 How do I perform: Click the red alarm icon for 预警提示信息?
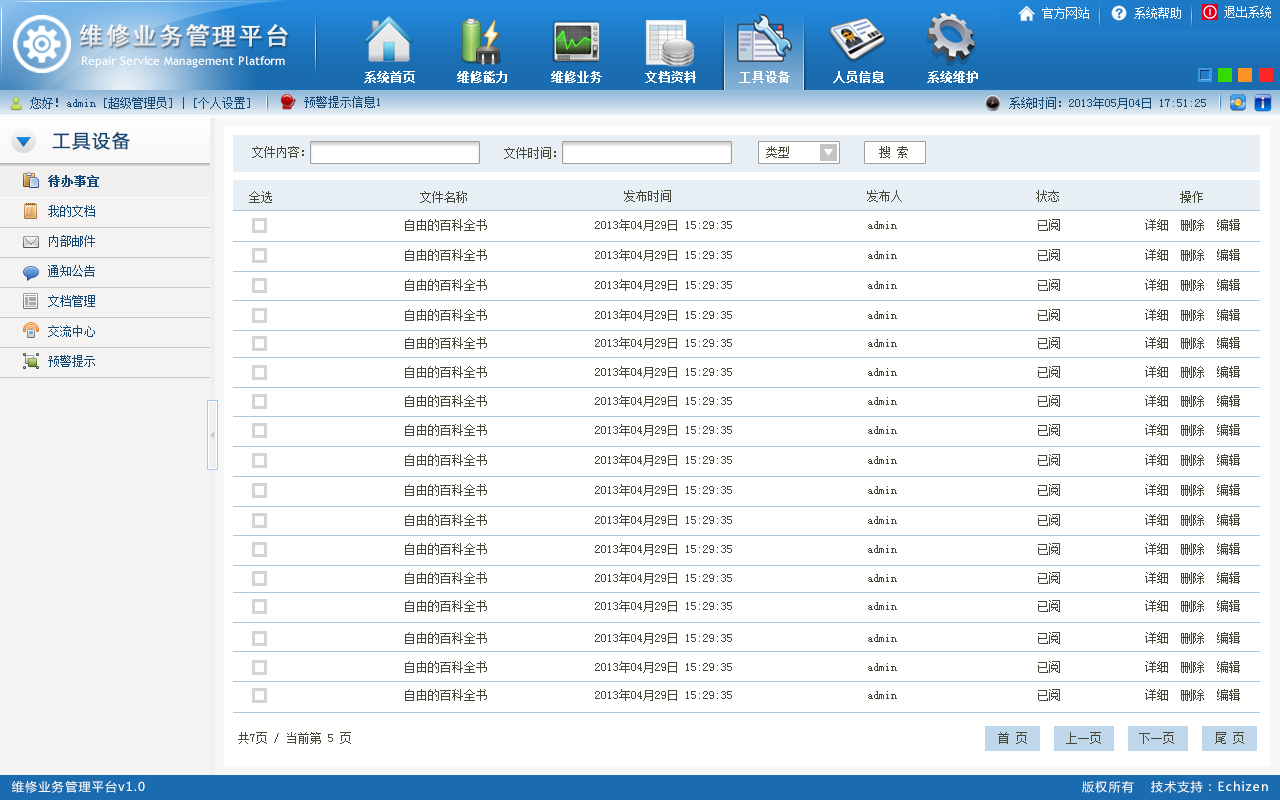click(288, 102)
